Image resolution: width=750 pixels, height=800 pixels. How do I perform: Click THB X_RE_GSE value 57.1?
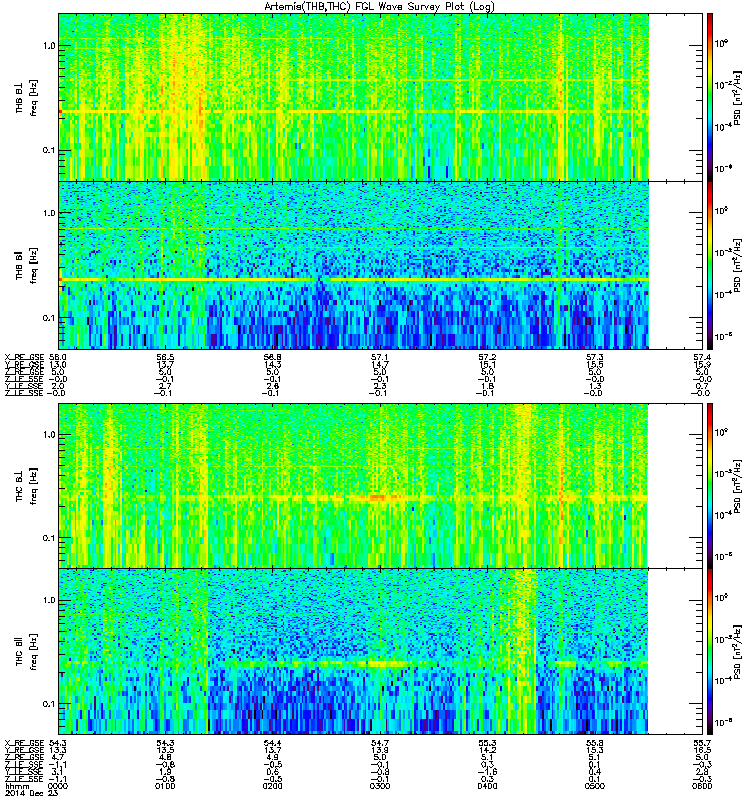[380, 358]
